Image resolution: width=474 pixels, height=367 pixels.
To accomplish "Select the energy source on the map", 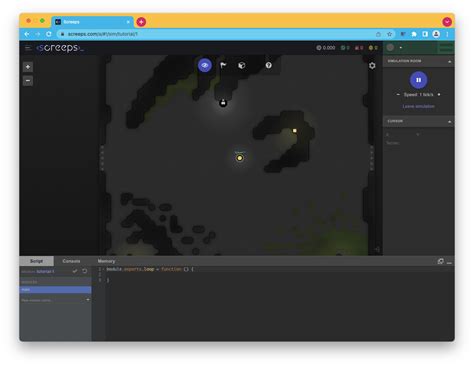I will pos(295,131).
